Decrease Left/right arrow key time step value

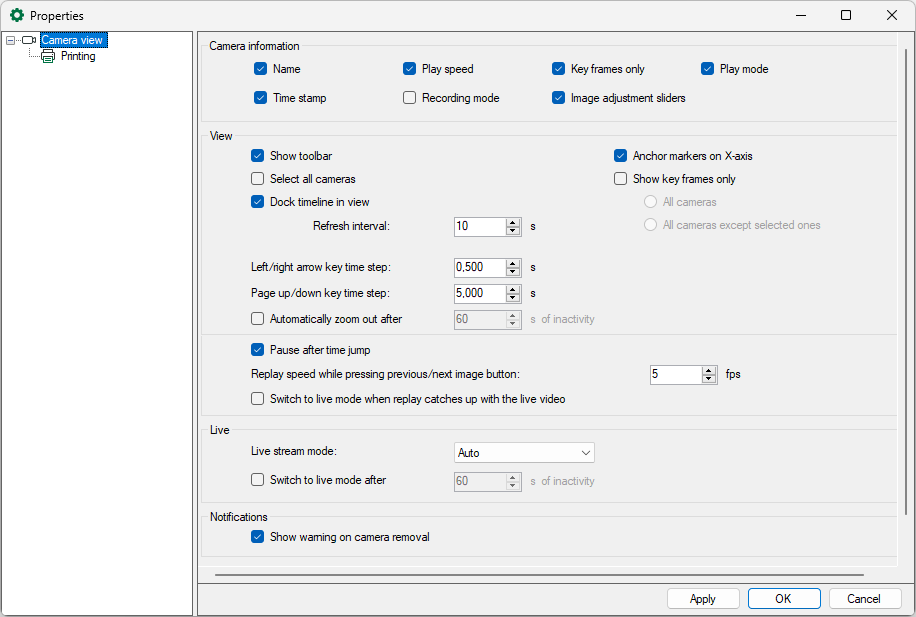[513, 272]
